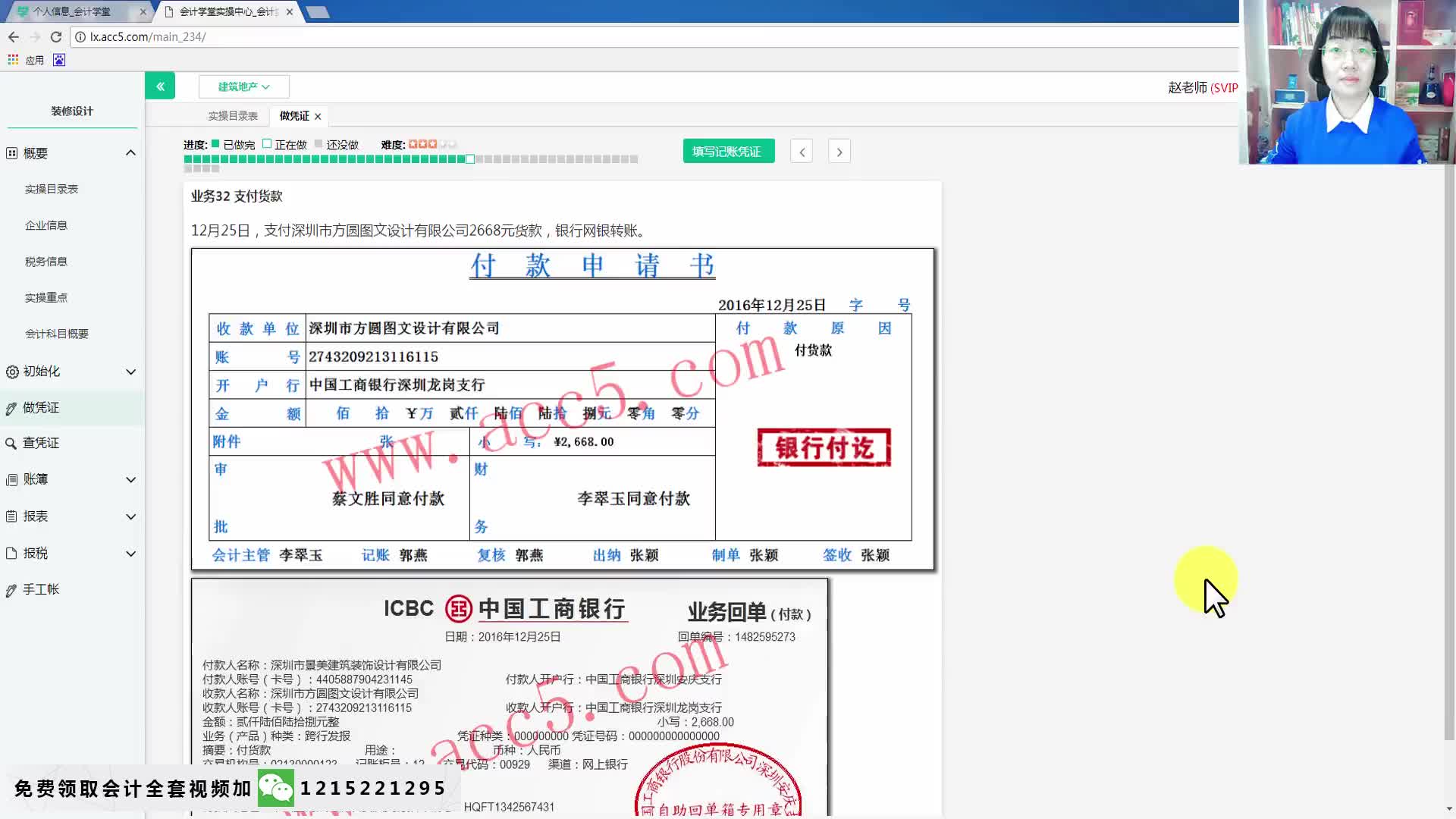Click the current task progress square
1456x819 pixels.
click(x=470, y=159)
